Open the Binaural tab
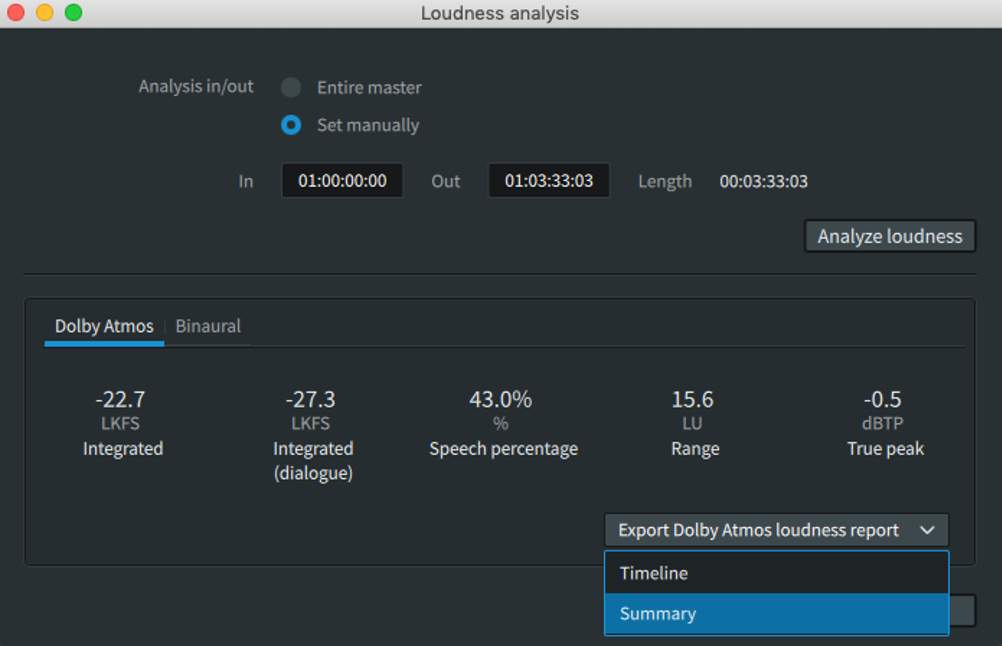Screen dimensions: 1002x646 coord(208,326)
